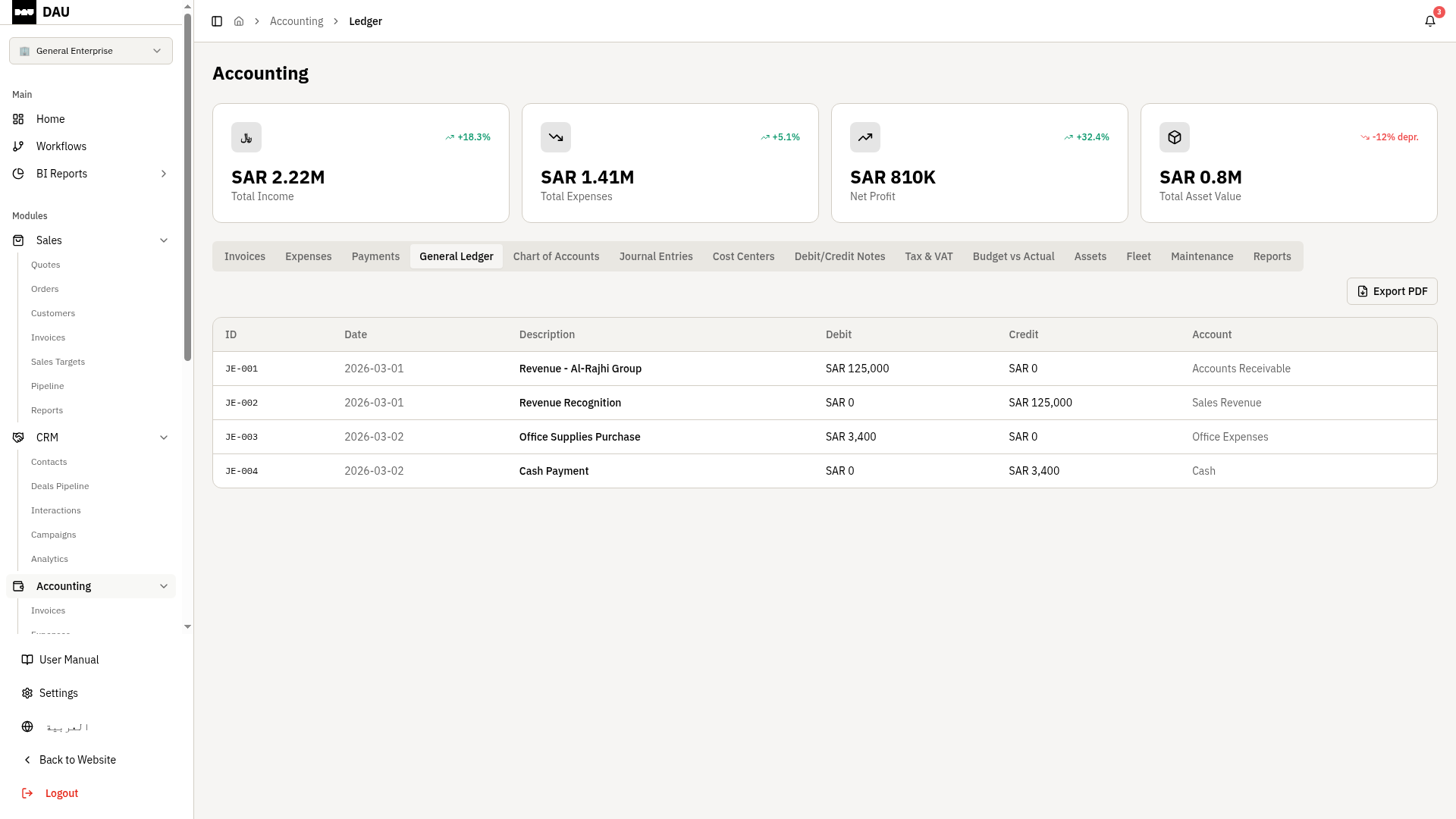This screenshot has width=1456, height=819.
Task: Open the notifications bell
Action: pyautogui.click(x=1430, y=21)
